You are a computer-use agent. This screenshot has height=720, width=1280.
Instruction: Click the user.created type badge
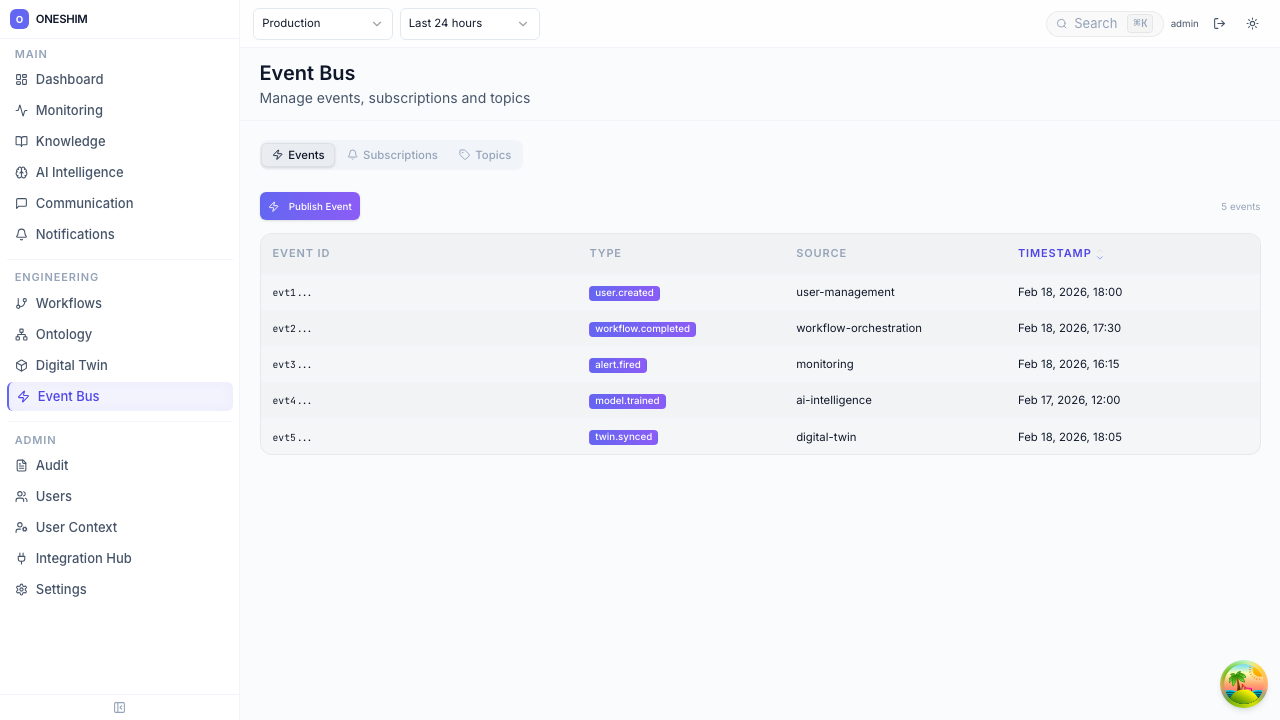(624, 292)
